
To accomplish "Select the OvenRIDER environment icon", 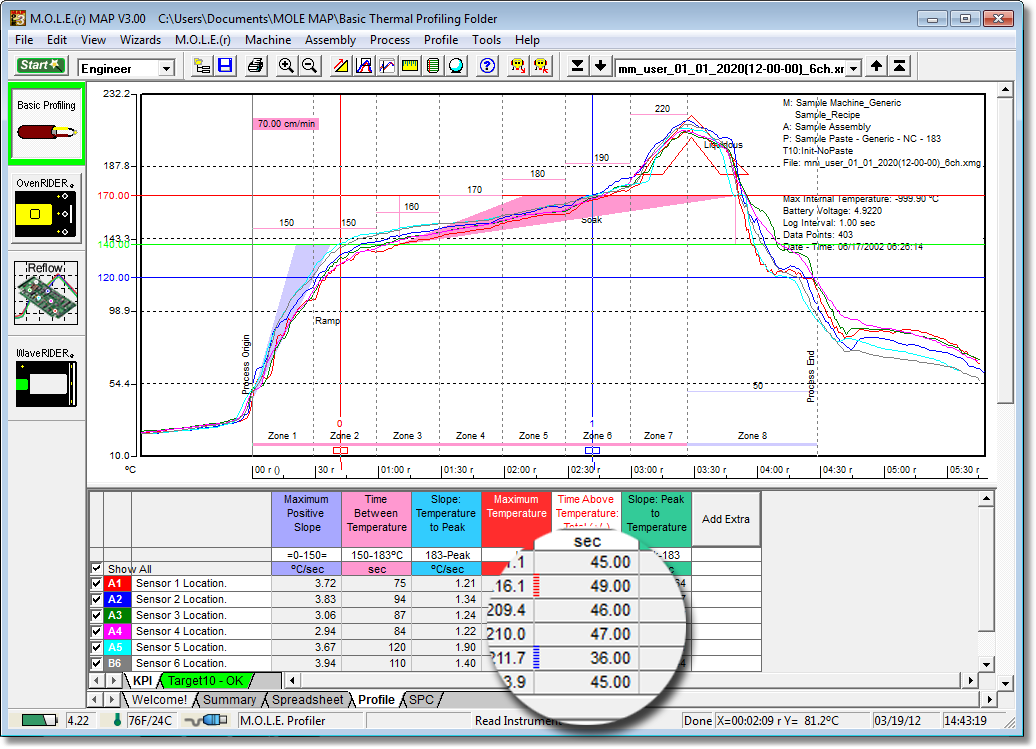I will (x=46, y=207).
